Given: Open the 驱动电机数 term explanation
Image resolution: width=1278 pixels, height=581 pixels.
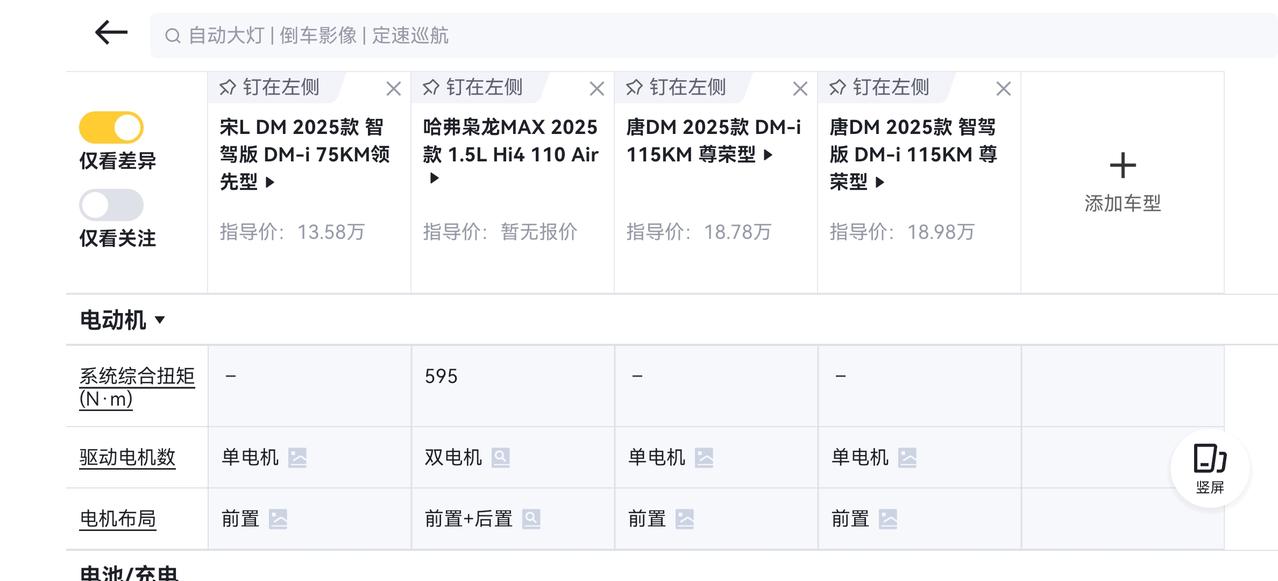Looking at the screenshot, I should [x=127, y=457].
